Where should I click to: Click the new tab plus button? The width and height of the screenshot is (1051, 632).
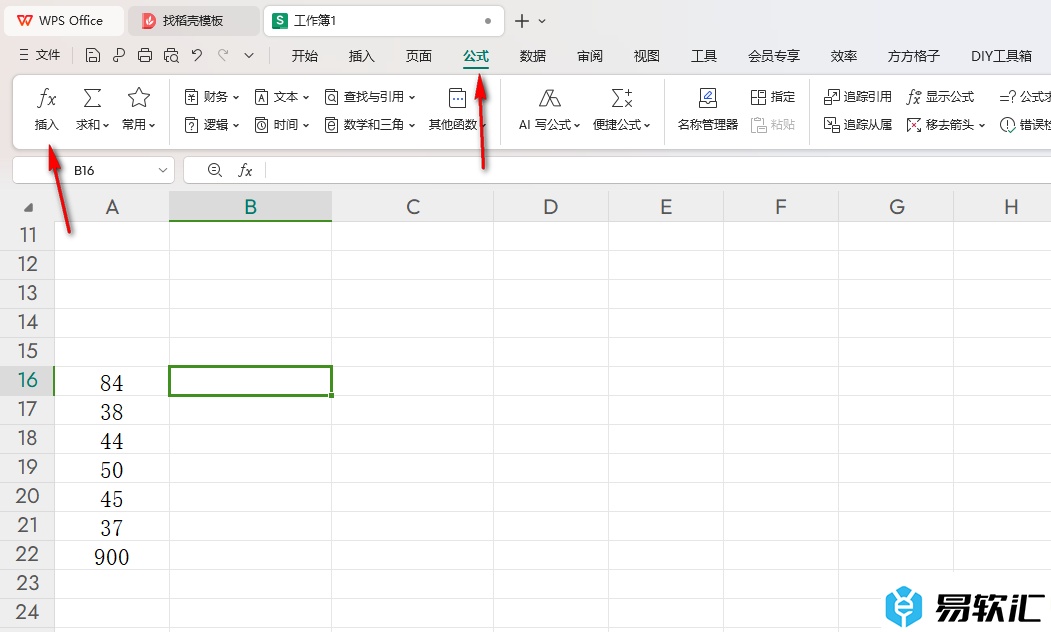tap(521, 21)
